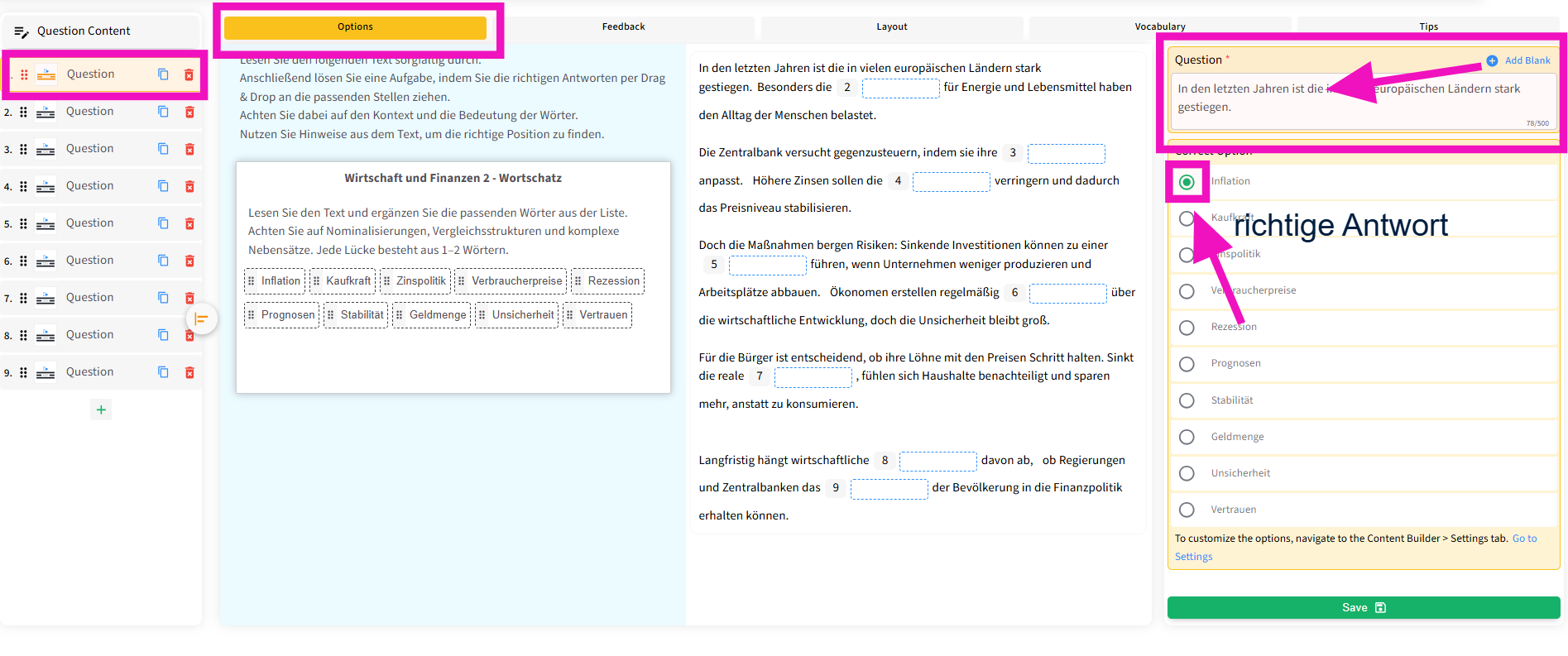Select Inflation radio button as correct option
The image size is (1568, 656).
(x=1187, y=182)
